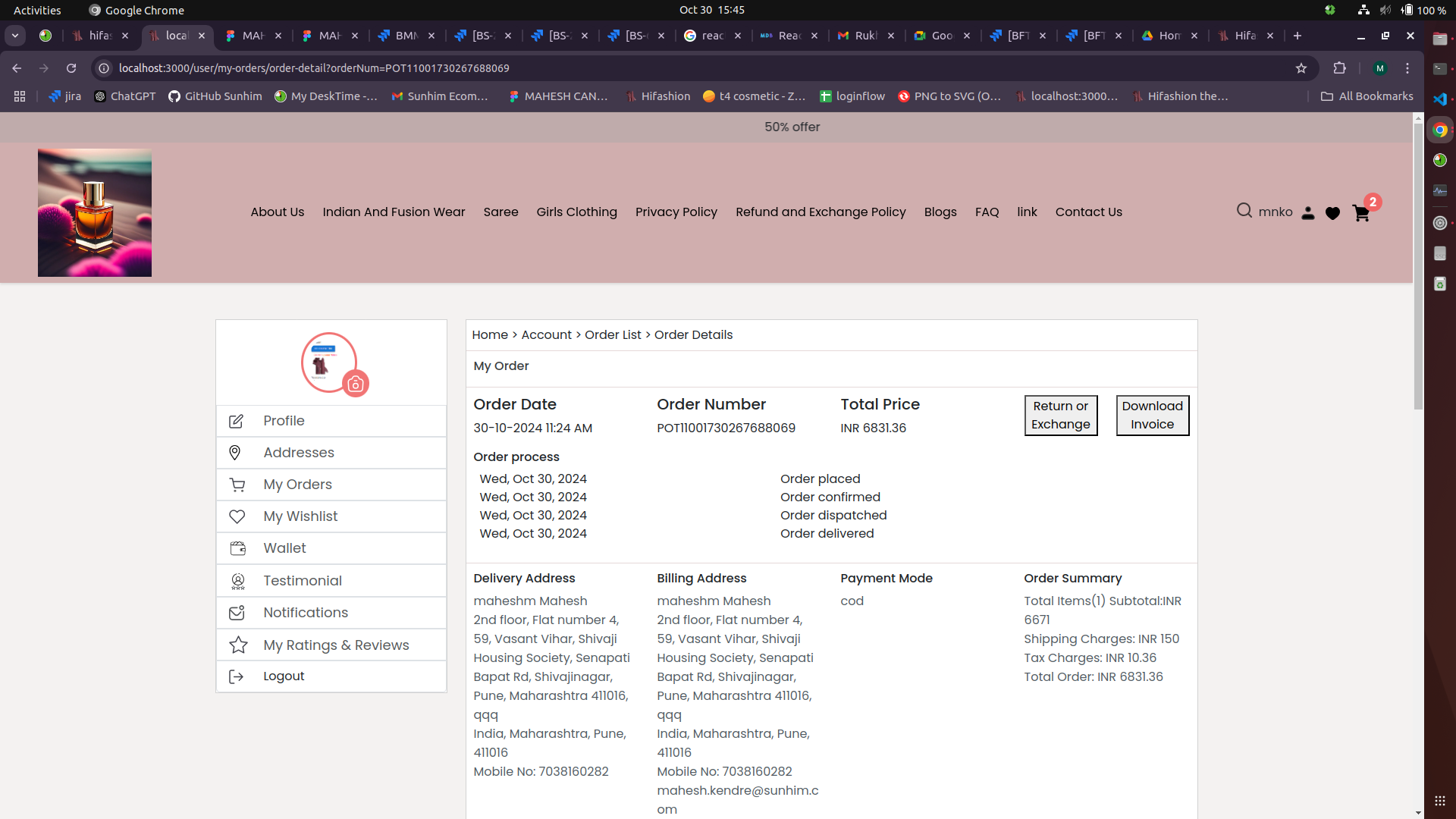Switch to the BMN browser tab
The height and width of the screenshot is (819, 1456).
click(x=406, y=36)
